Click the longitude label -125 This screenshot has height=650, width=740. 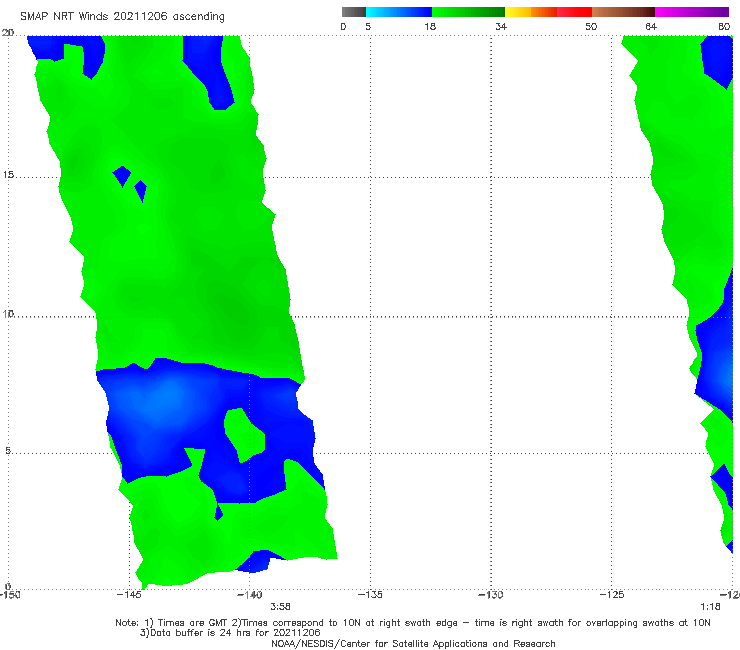[612, 595]
